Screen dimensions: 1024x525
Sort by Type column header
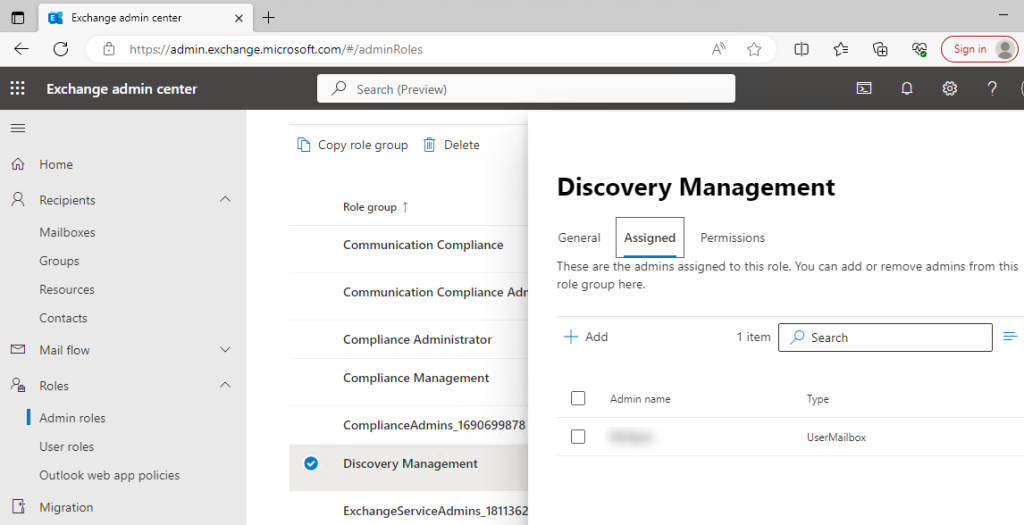818,399
